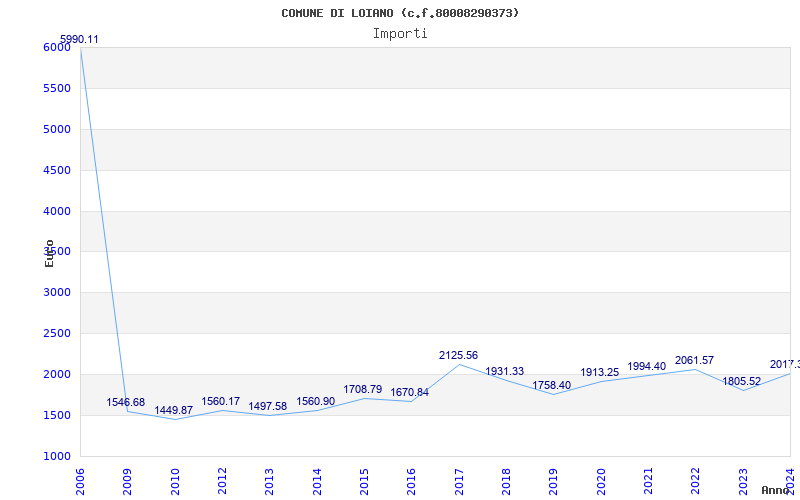Click x-axis year 2020
The image size is (800, 500).
point(601,482)
